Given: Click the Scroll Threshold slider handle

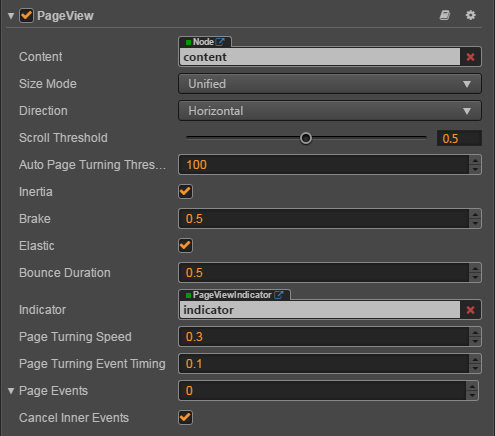Looking at the screenshot, I should pos(306,138).
